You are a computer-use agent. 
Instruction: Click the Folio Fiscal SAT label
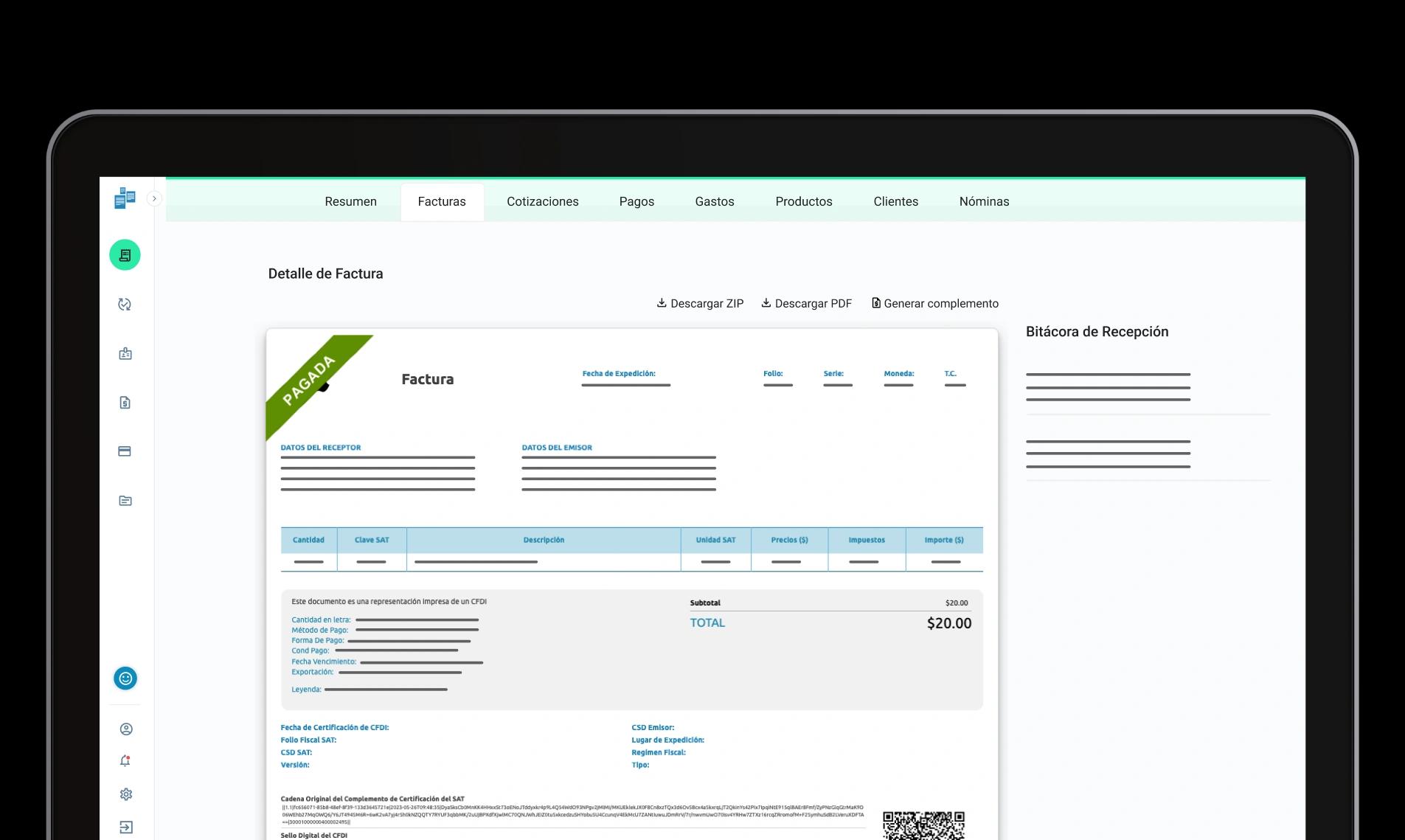[308, 740]
